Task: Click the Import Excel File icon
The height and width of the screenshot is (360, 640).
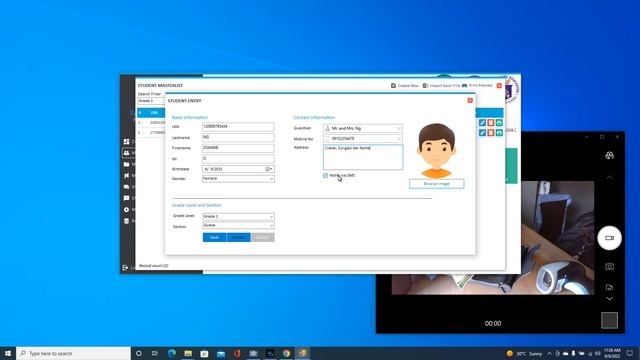Action: 425,86
